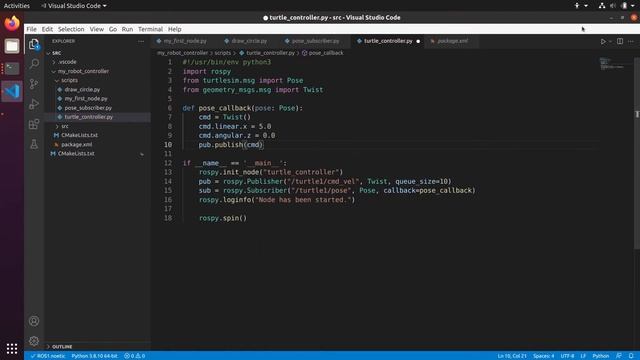Switch to the pose_subscriber.py tab
The image size is (640, 360).
click(315, 41)
